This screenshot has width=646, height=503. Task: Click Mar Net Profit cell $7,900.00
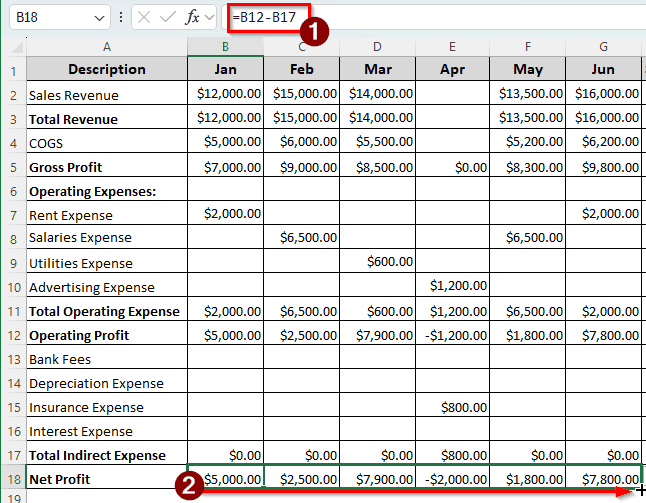tap(377, 477)
